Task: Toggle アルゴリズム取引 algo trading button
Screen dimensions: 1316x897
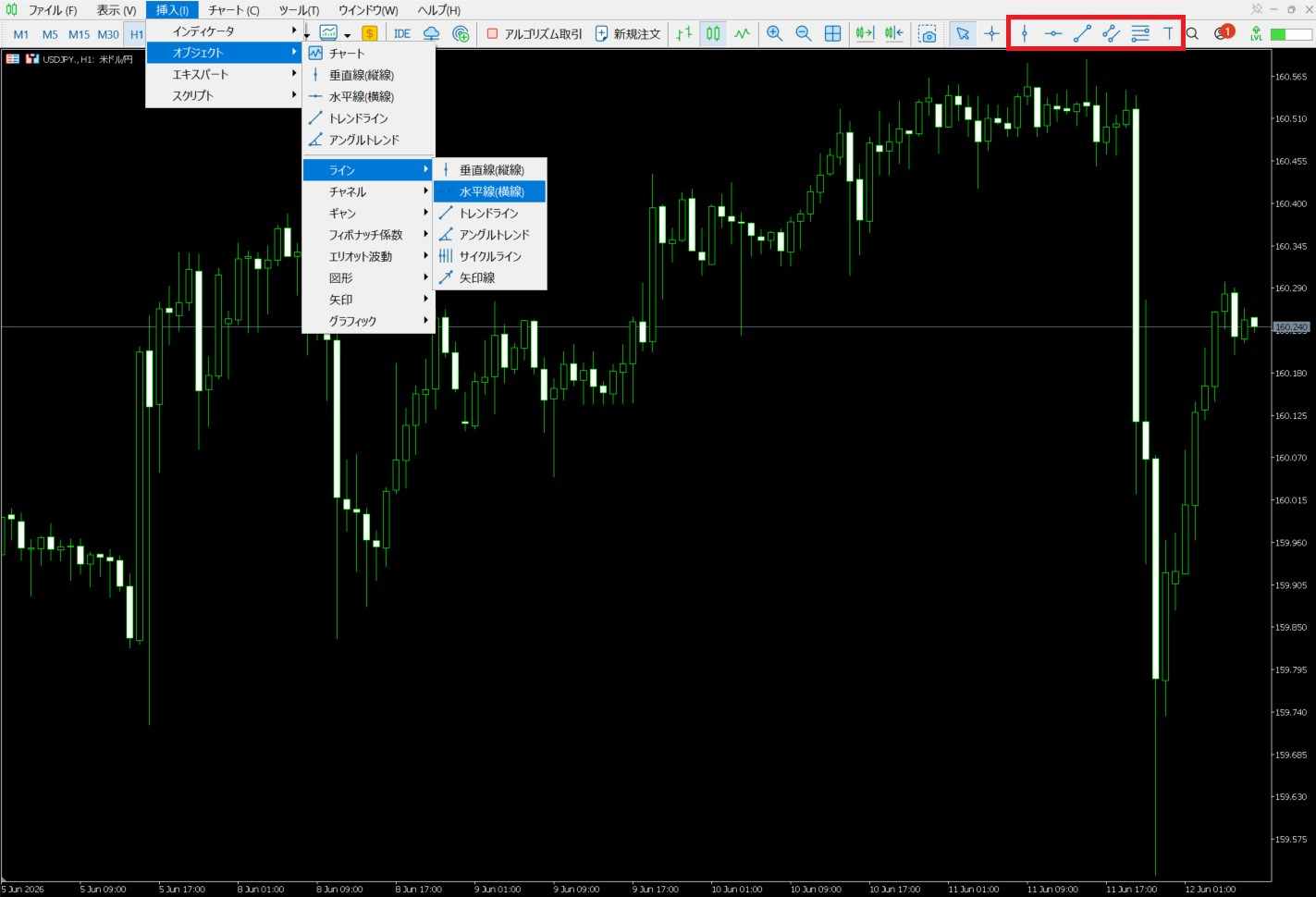Action: [535, 34]
